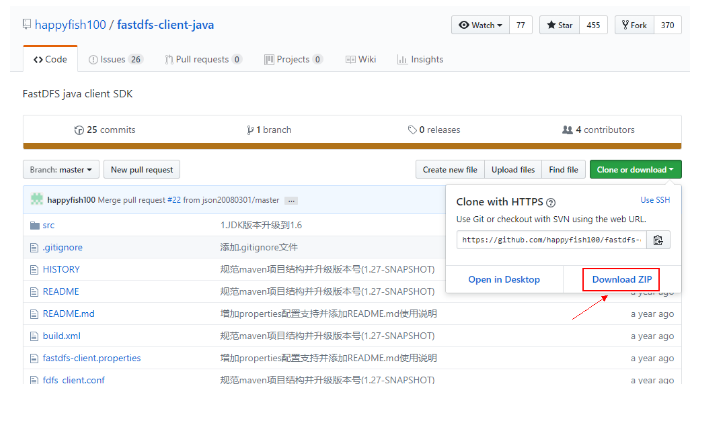Open the commit message for src row

pyautogui.click(x=261, y=225)
